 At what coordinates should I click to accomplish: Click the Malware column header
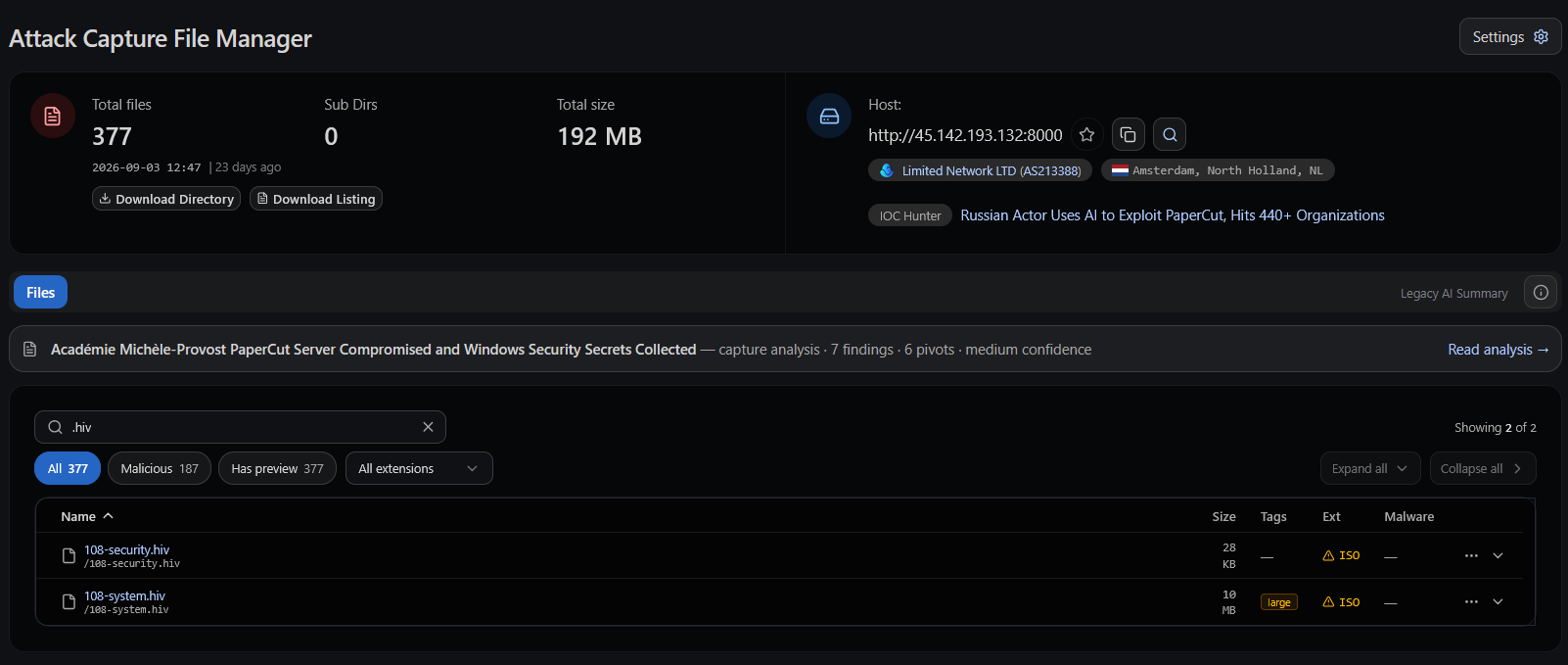coord(1409,516)
